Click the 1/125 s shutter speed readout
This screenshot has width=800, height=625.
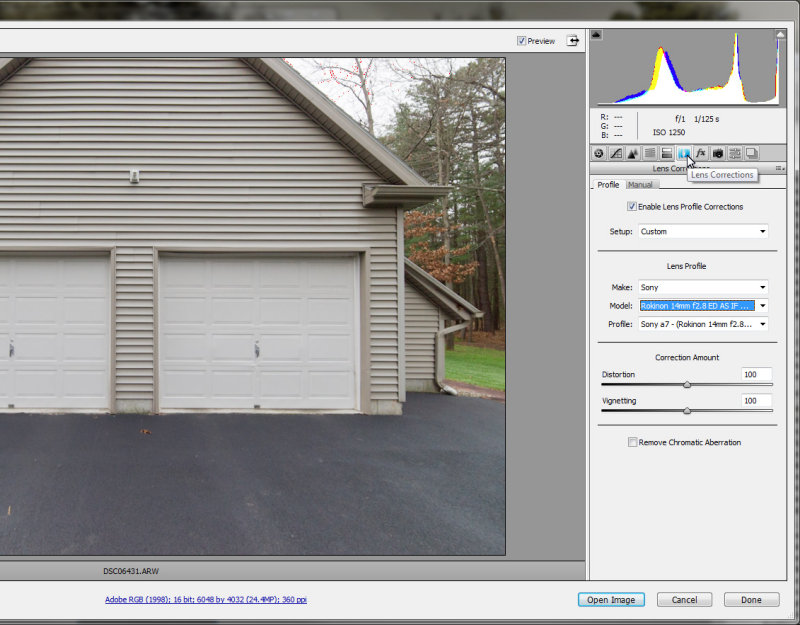[706, 119]
